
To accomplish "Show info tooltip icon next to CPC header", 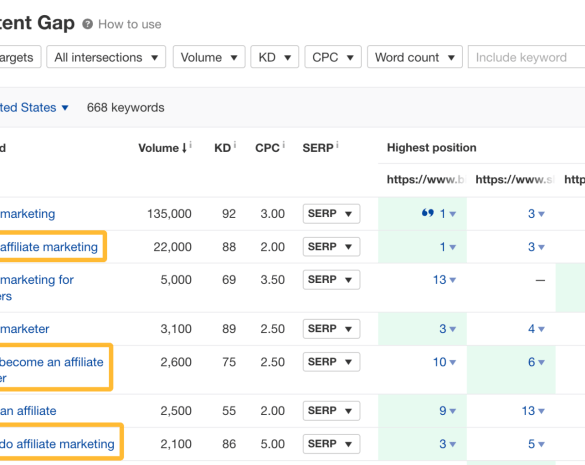I will click(284, 144).
